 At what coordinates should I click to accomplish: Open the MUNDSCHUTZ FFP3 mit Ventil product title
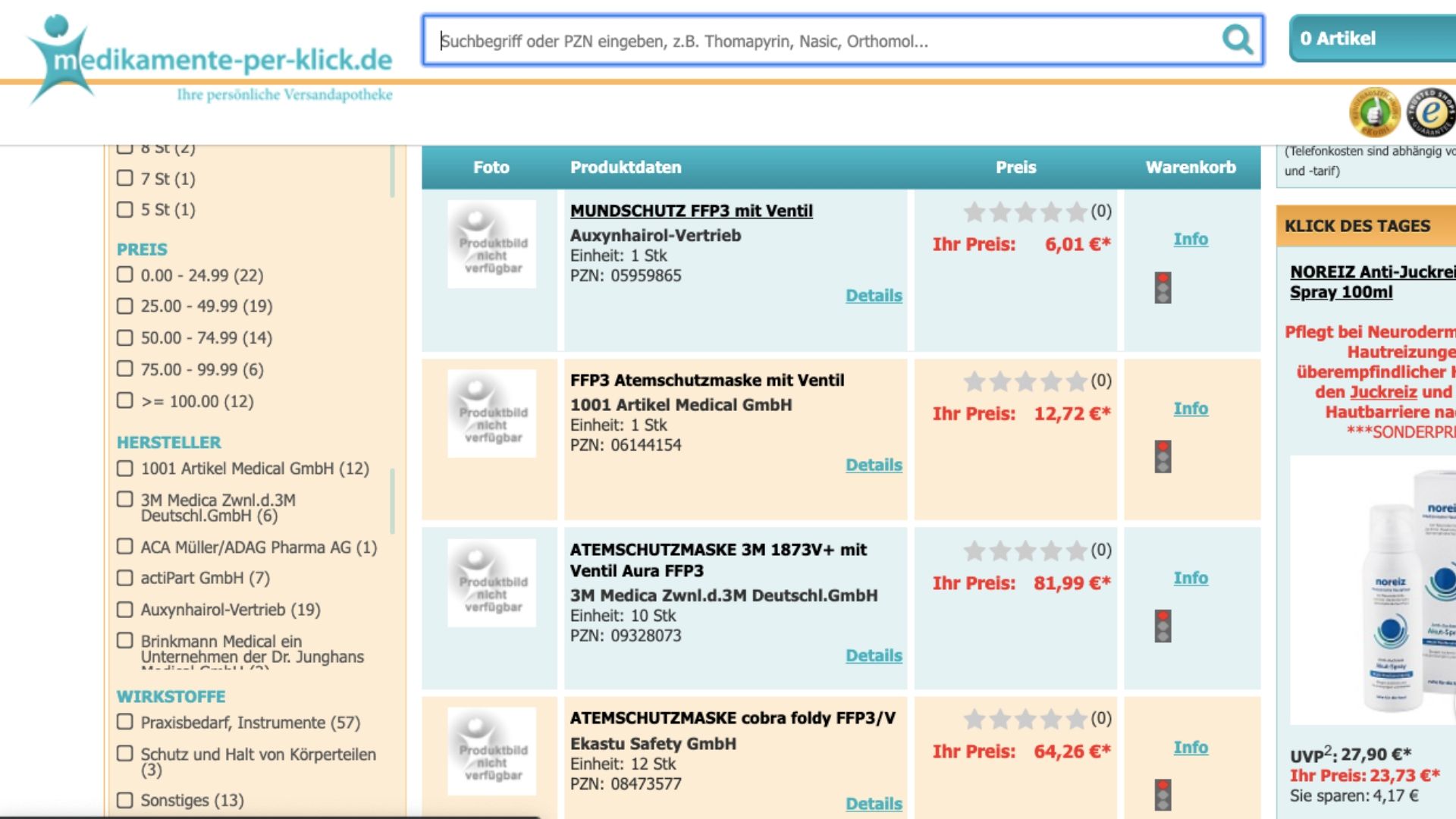point(691,211)
